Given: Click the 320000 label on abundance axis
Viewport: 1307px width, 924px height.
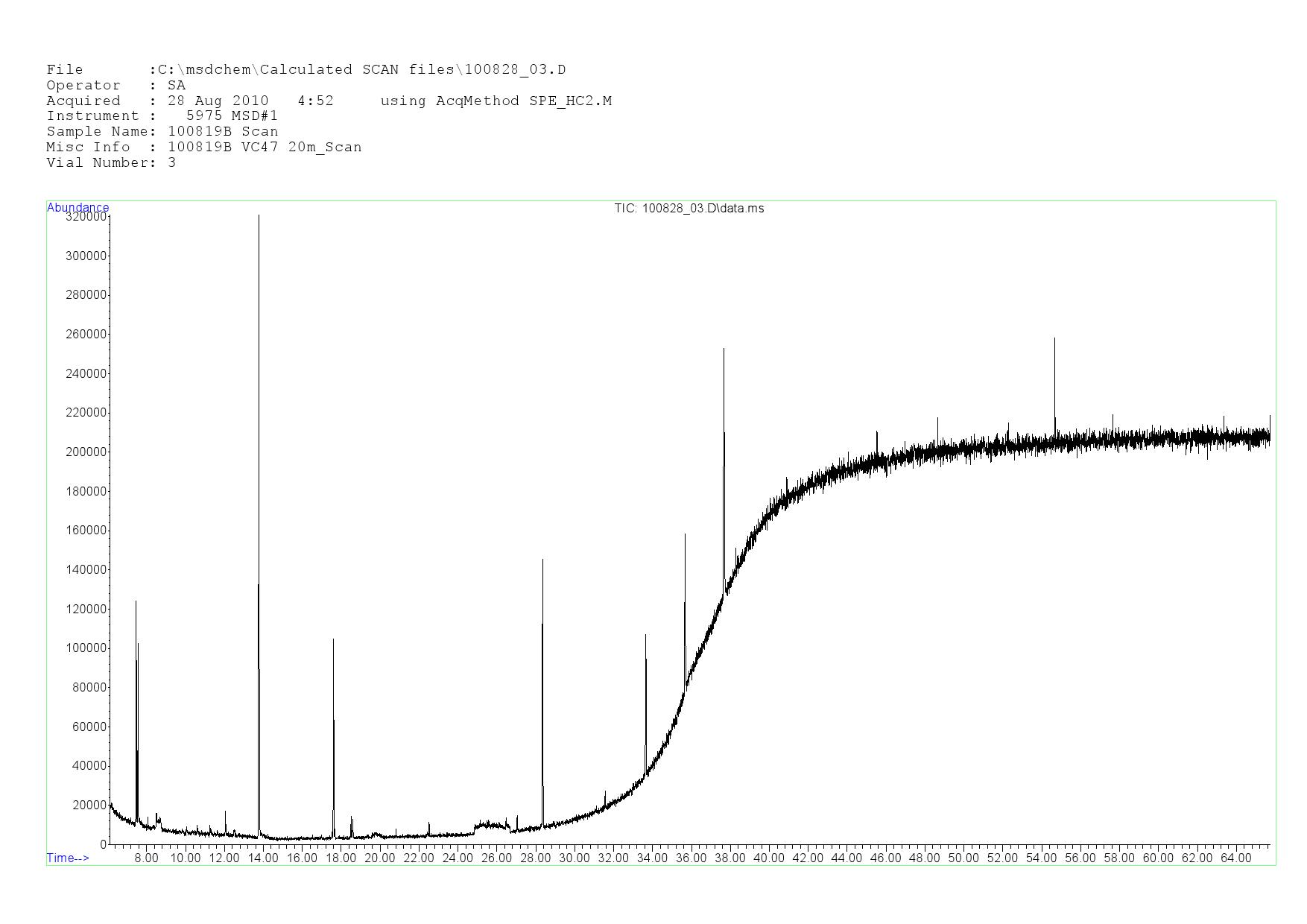Looking at the screenshot, I should click(x=86, y=217).
